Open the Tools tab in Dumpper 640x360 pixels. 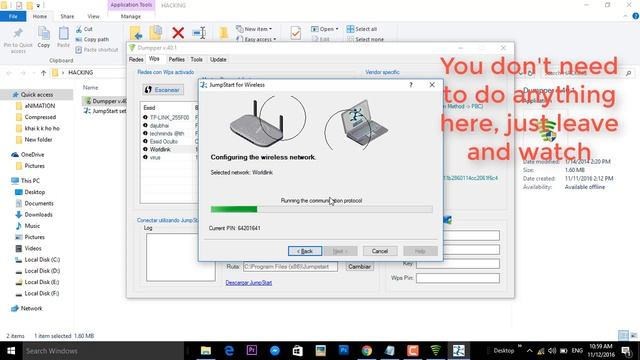[196, 60]
